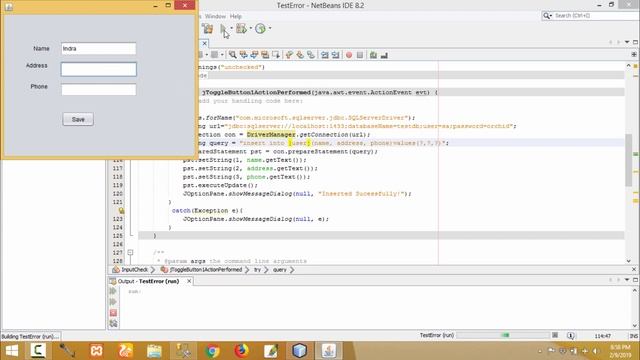The image size is (640, 360).
Task: Click the TestError (run) progress bar
Action: 503,335
